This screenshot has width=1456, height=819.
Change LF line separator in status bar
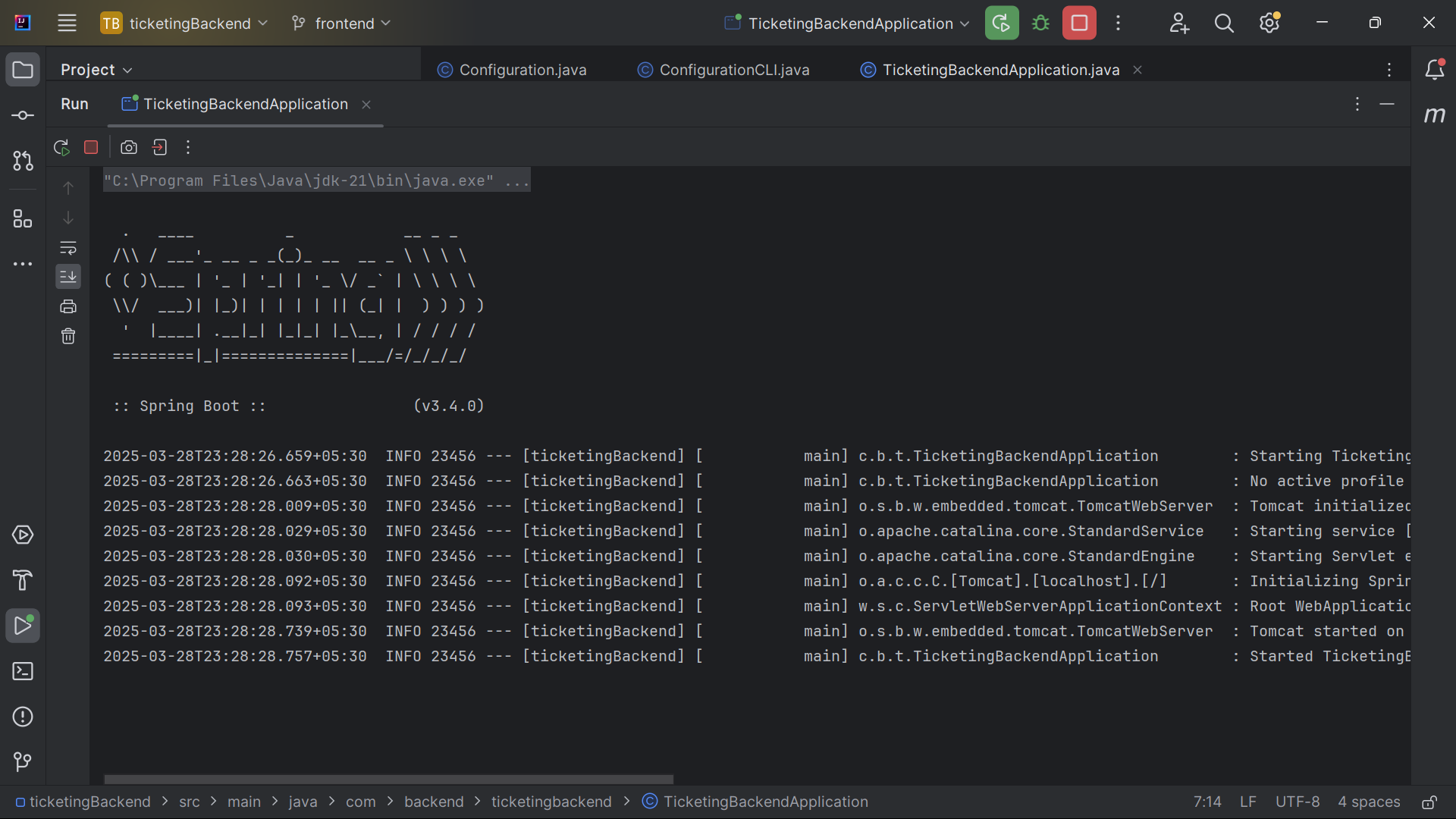(x=1248, y=802)
